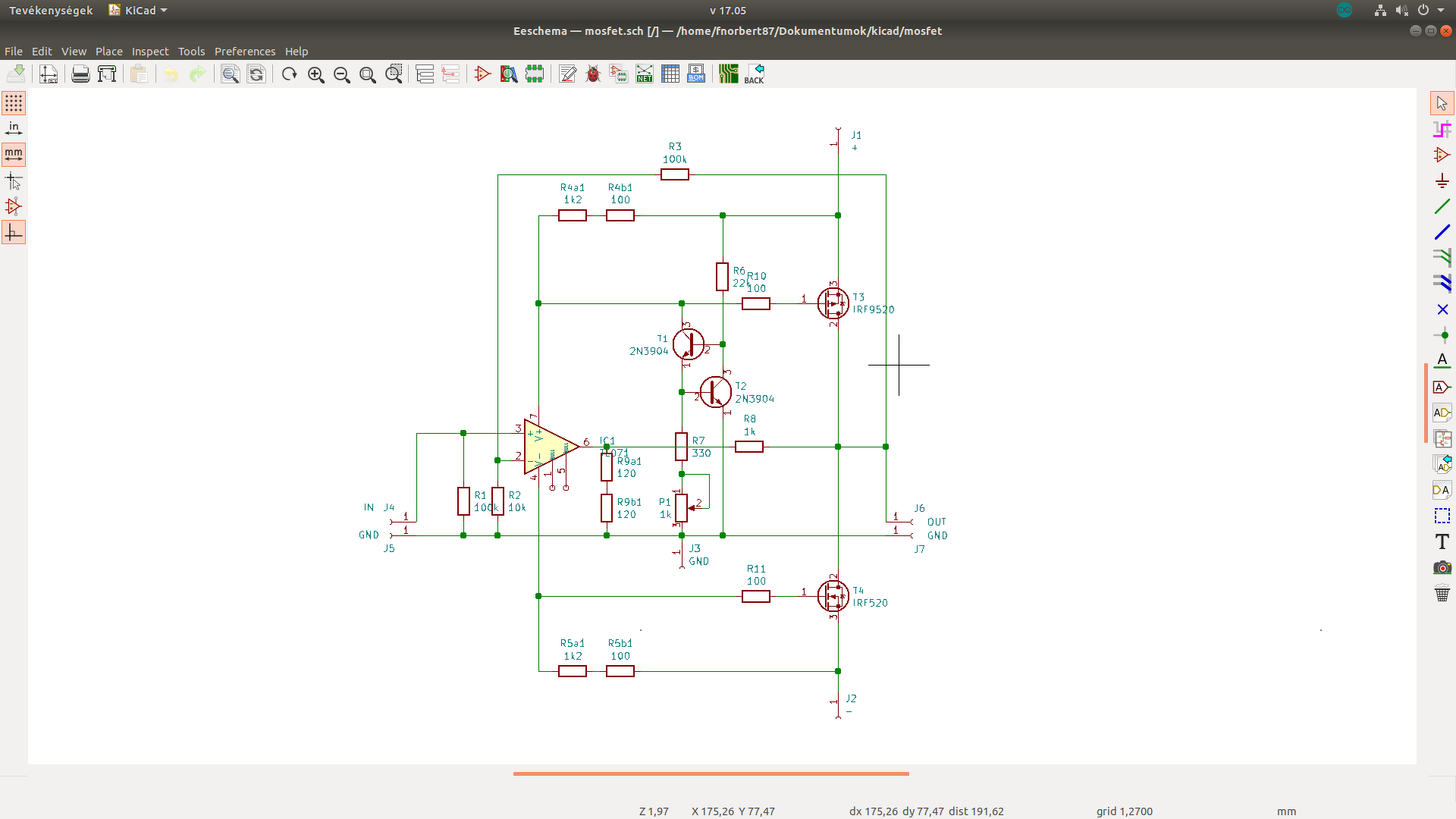1456x819 pixels.
Task: Open the Place menu
Action: (108, 52)
